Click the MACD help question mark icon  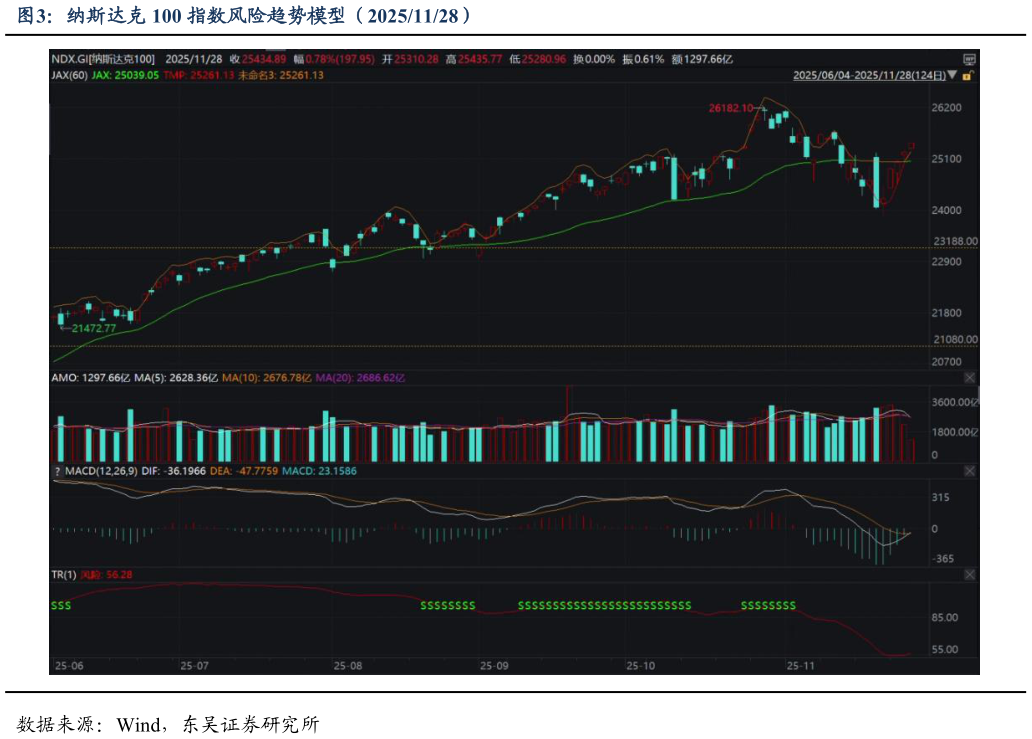point(57,471)
